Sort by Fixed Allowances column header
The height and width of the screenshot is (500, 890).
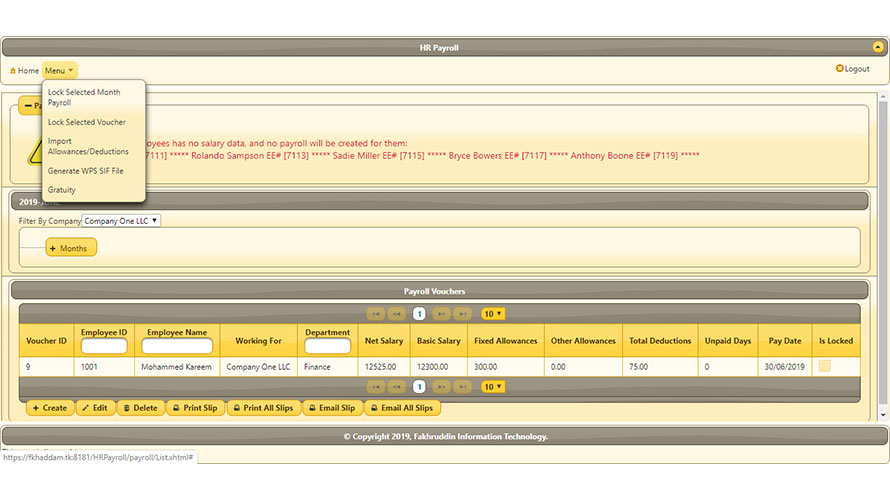506,341
